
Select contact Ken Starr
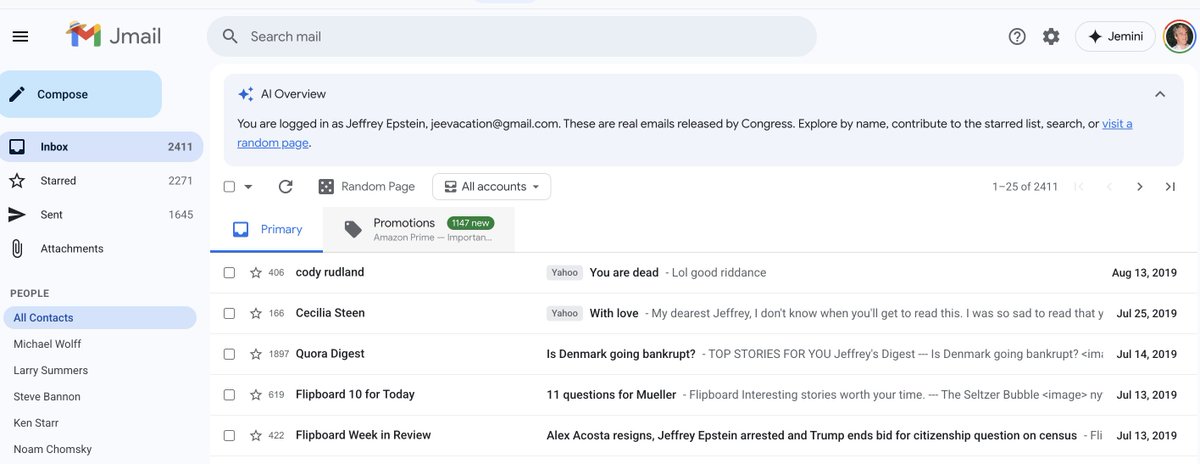click(35, 423)
